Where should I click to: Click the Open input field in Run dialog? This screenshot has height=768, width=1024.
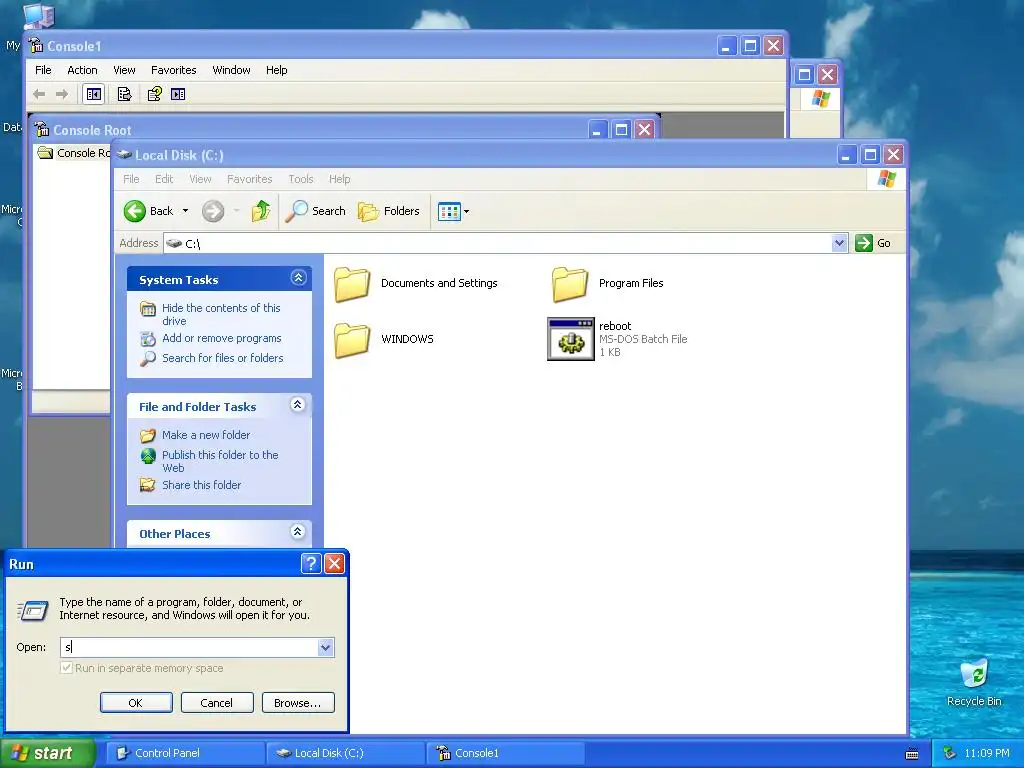[189, 647]
